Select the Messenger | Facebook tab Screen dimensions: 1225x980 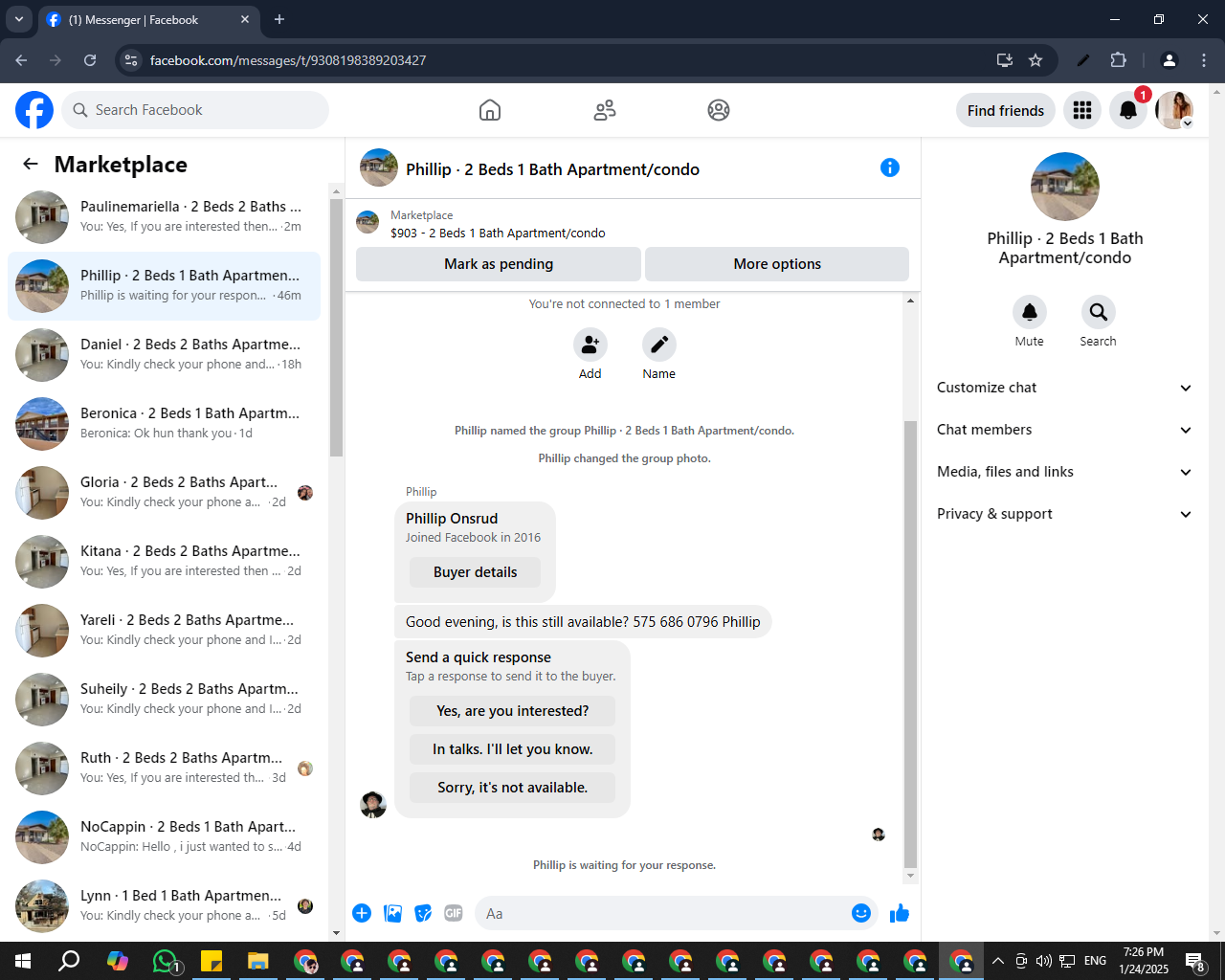[148, 19]
